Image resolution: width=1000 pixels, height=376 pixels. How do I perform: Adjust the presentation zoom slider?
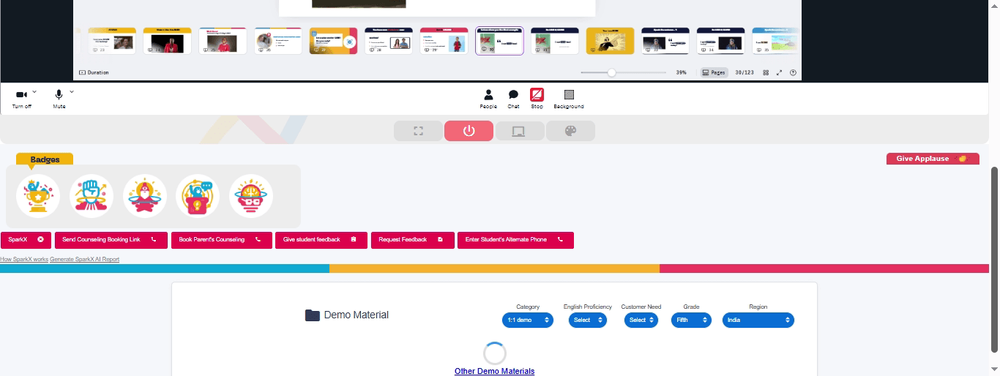click(612, 73)
